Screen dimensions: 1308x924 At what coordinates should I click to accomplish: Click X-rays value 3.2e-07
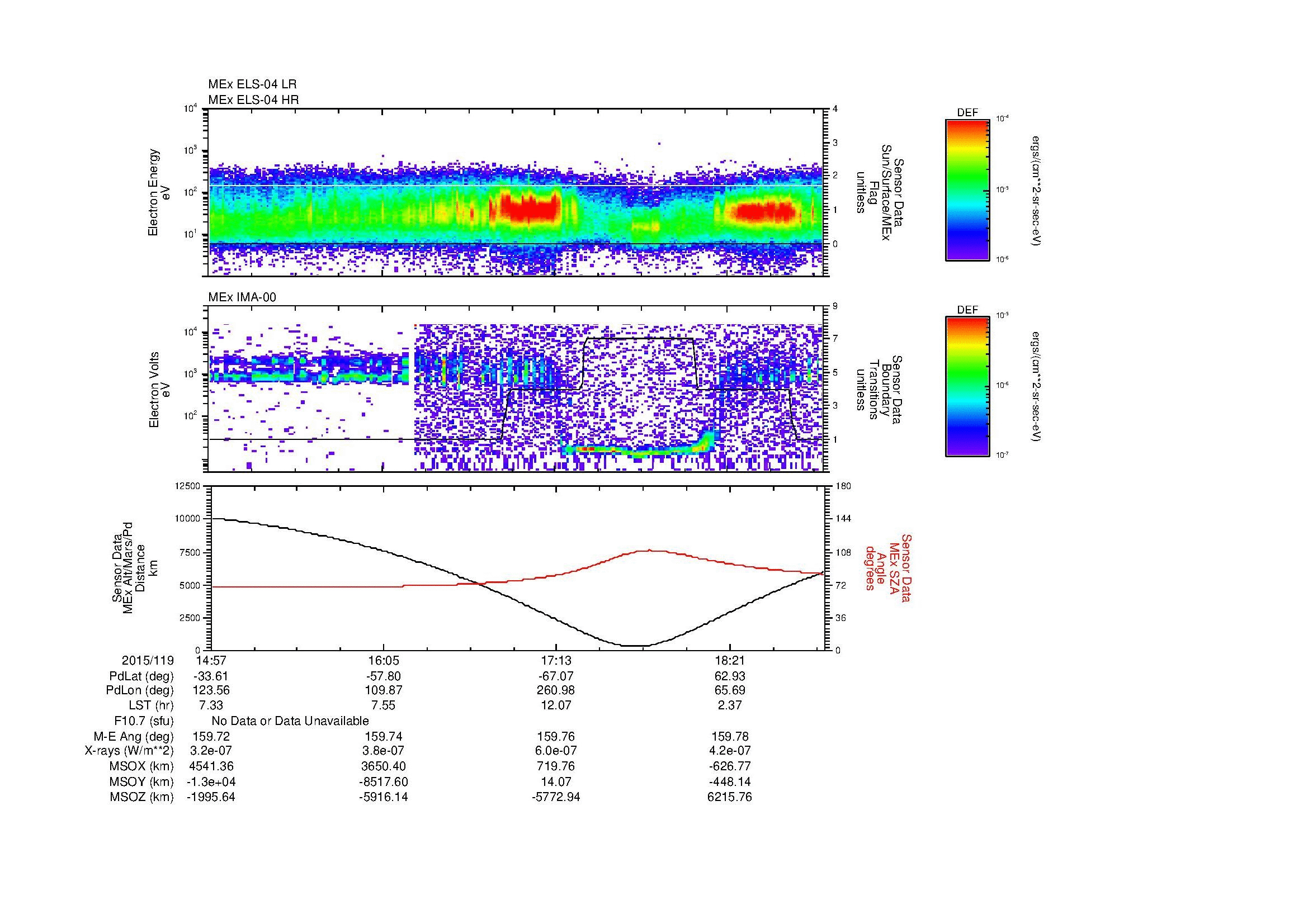coord(211,751)
